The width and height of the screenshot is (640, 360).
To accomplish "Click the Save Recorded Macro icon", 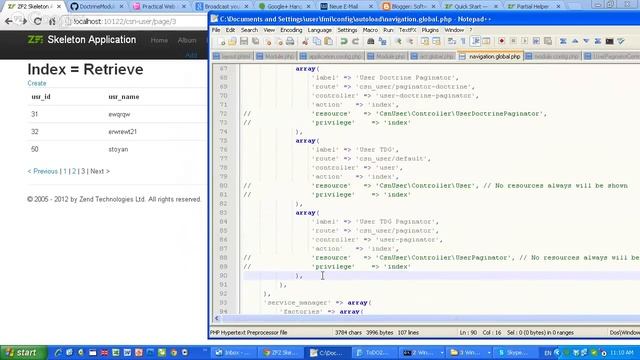I will pos(548,41).
